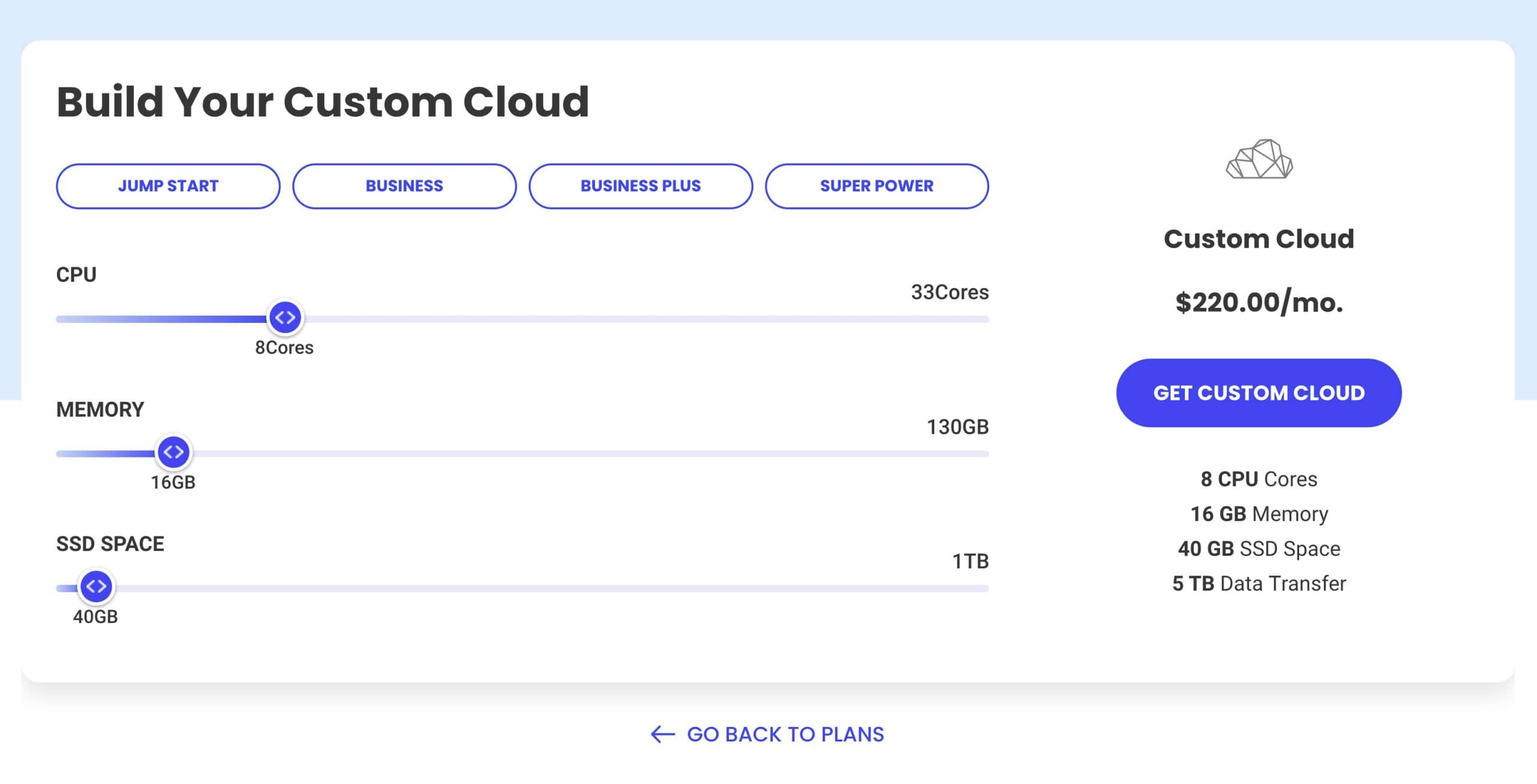
Task: Click the SSD Space slider handle
Action: click(x=96, y=587)
